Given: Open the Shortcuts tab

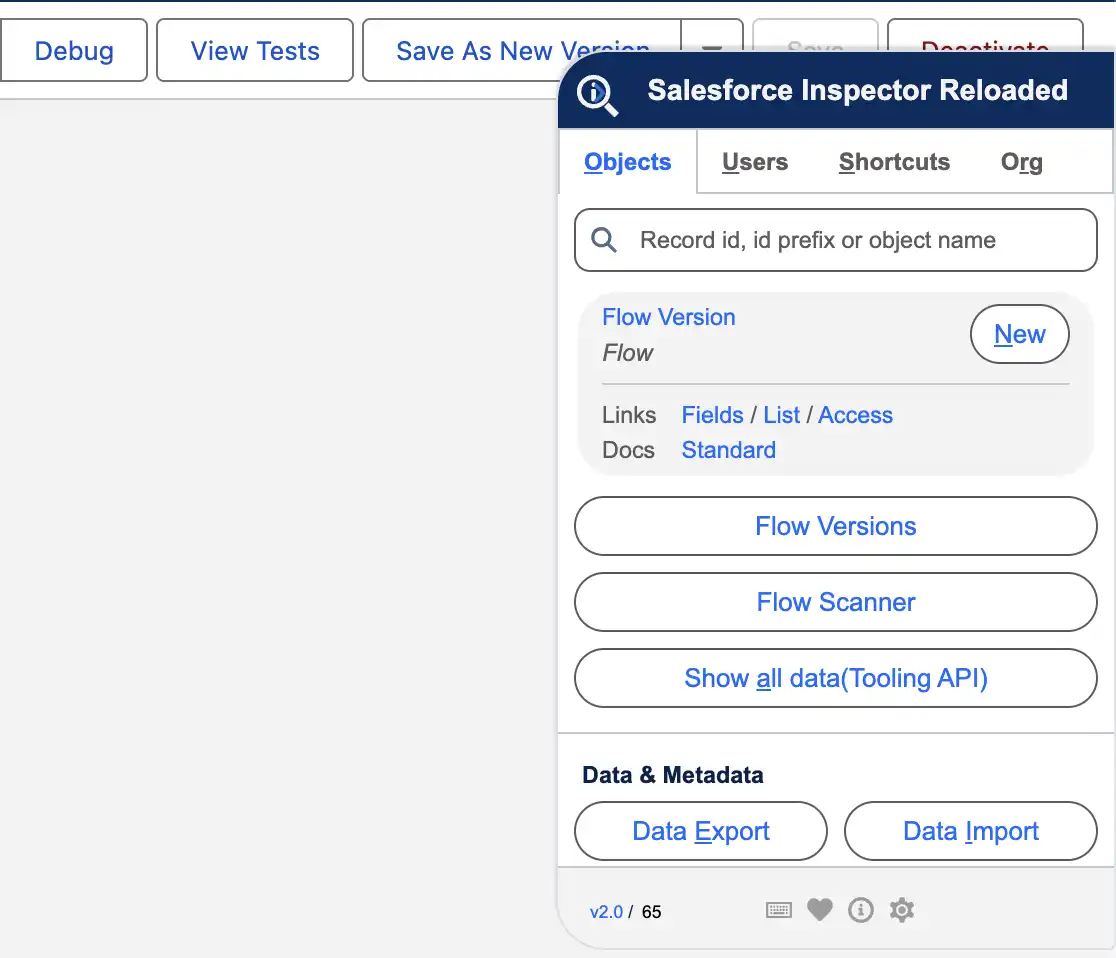Looking at the screenshot, I should [x=894, y=162].
